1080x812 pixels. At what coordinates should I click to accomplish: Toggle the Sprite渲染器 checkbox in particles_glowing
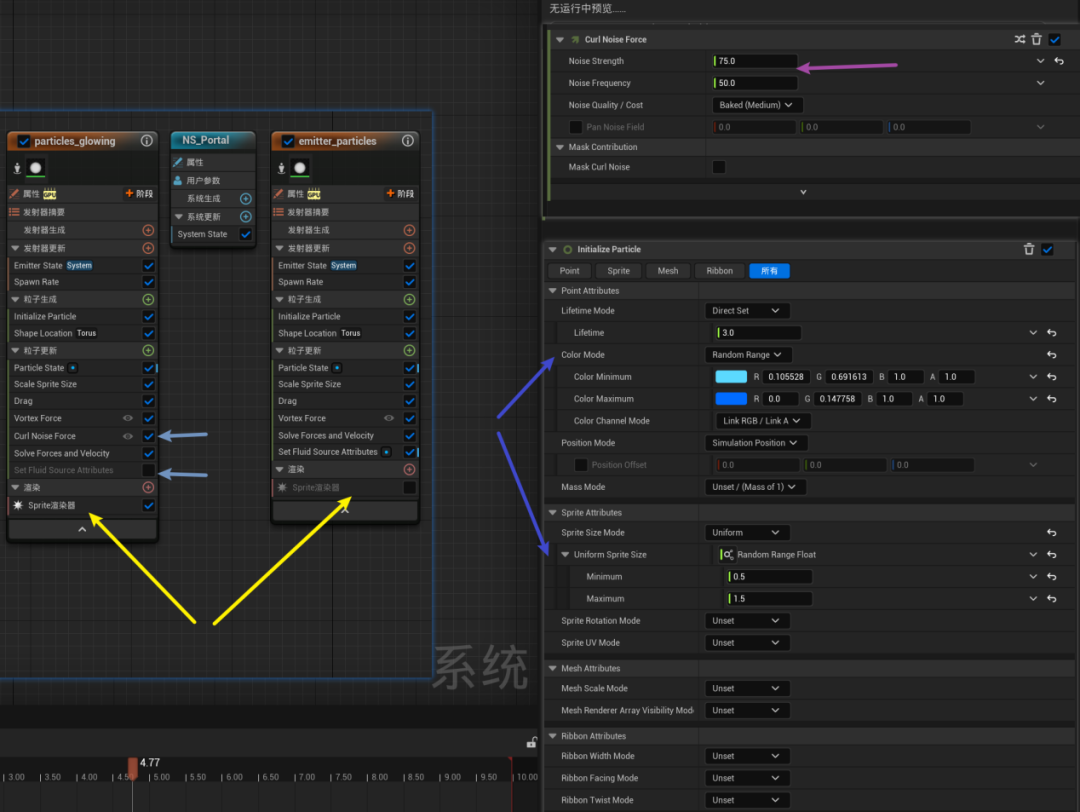pos(149,506)
